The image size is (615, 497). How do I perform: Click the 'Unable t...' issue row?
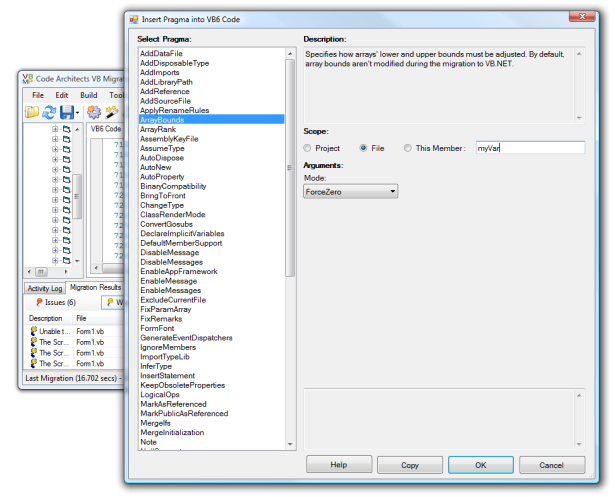pyautogui.click(x=75, y=331)
